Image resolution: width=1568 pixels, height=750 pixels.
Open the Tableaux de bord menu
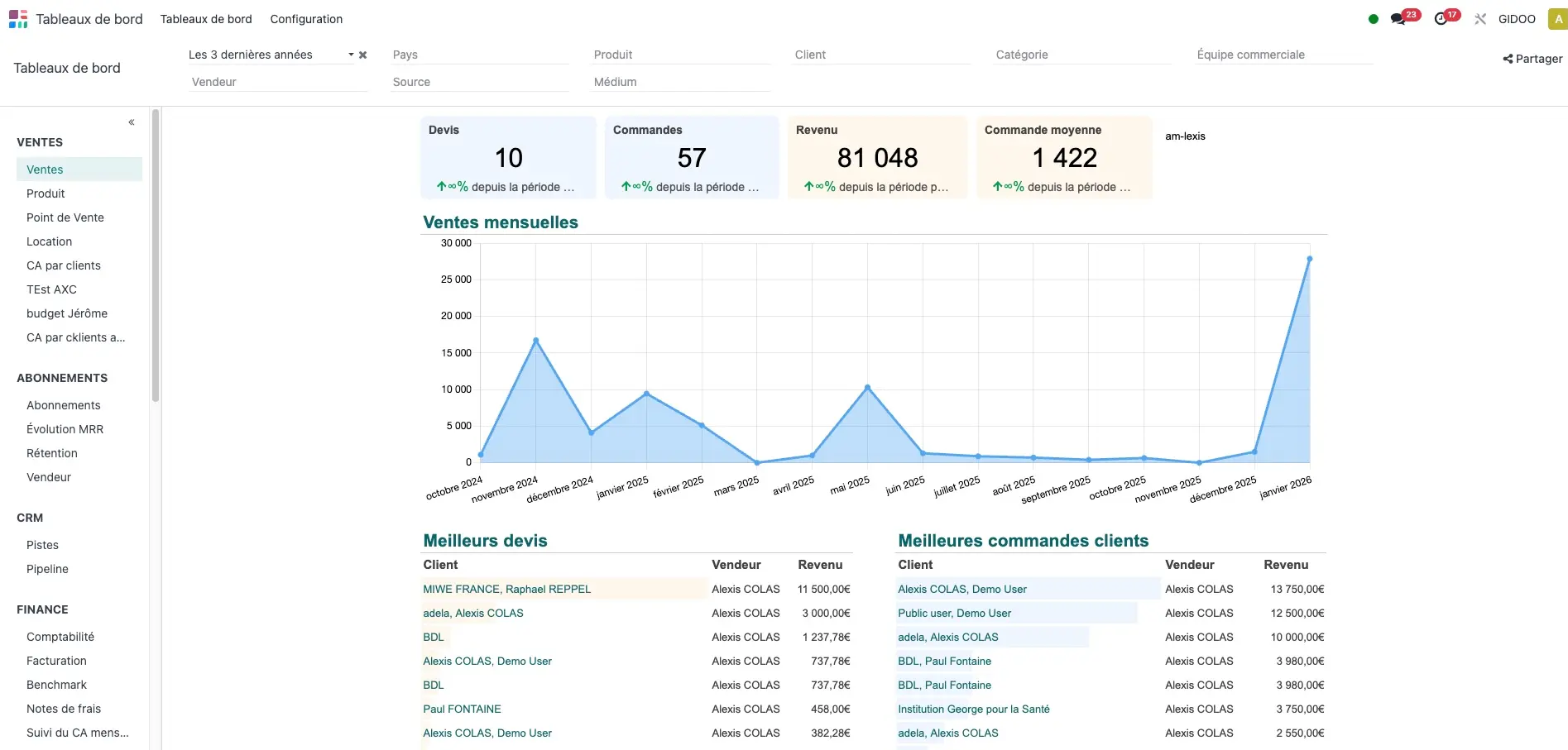[x=205, y=18]
